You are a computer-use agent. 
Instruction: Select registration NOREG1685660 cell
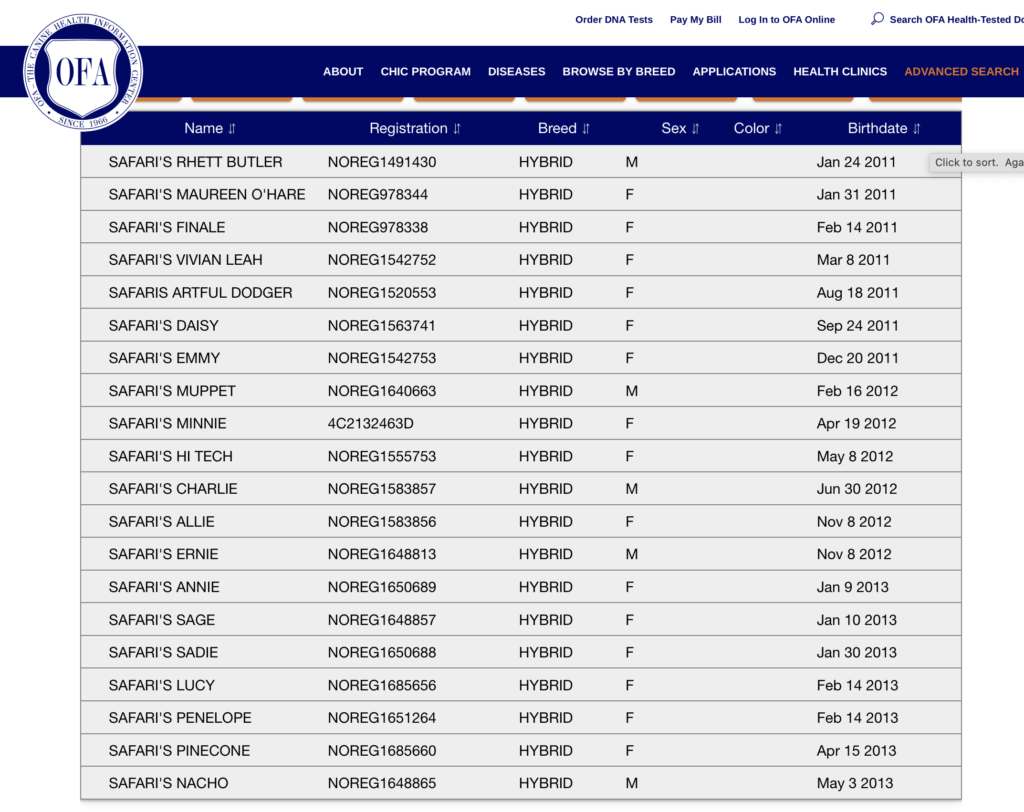(x=381, y=751)
